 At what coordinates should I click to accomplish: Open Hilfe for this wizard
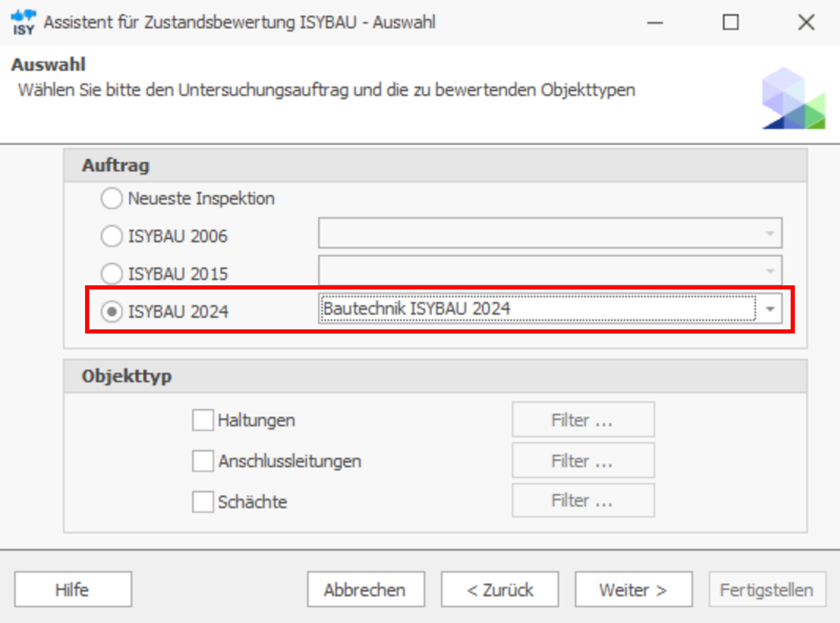coord(72,590)
